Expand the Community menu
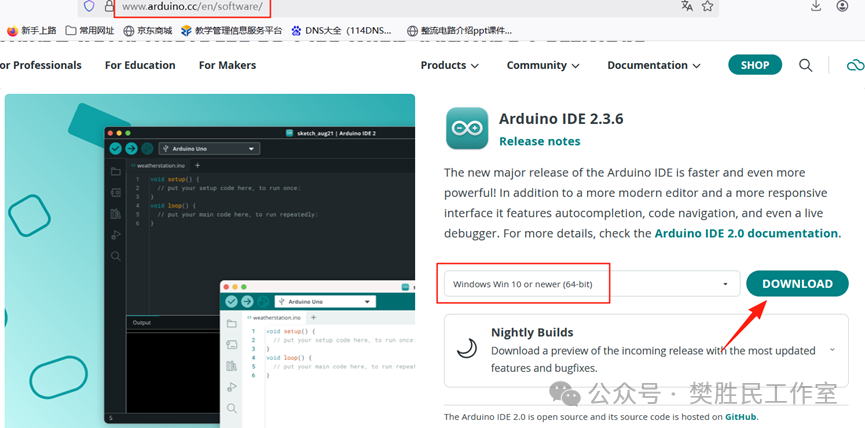 [x=543, y=65]
